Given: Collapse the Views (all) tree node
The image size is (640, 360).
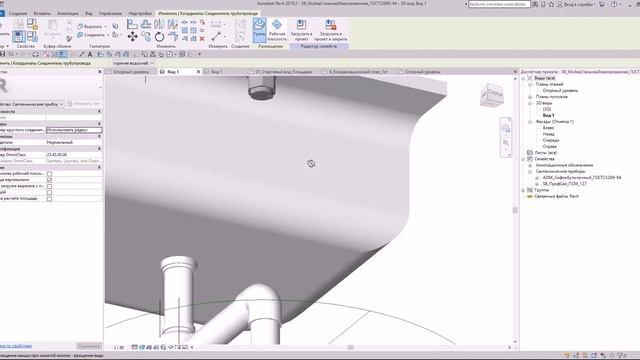Looking at the screenshot, I should pyautogui.click(x=524, y=78).
